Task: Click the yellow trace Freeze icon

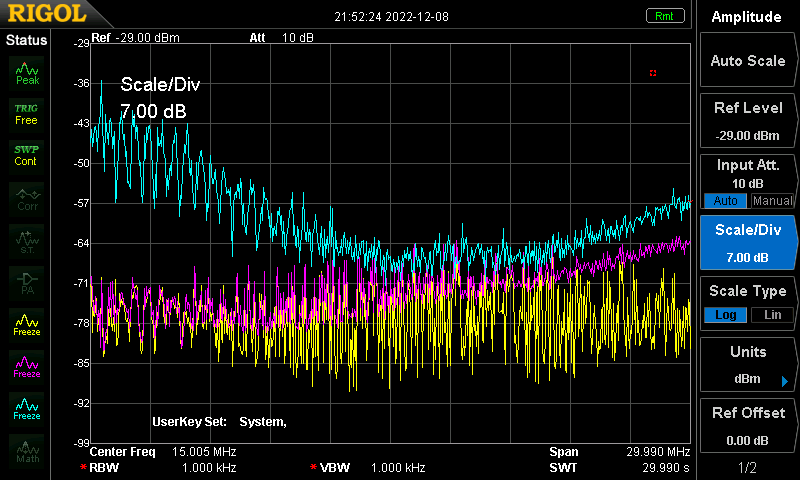Action: (27, 325)
